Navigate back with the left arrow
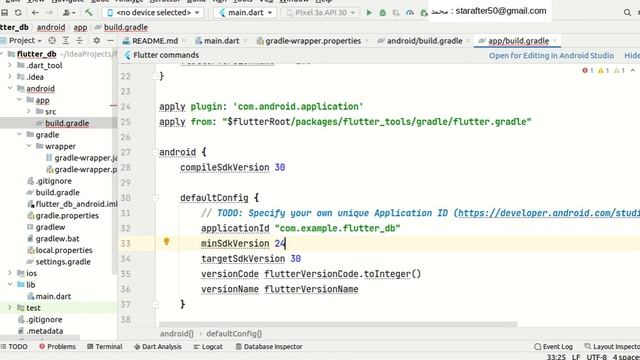Screen dimensions: 640x360 click(35, 13)
